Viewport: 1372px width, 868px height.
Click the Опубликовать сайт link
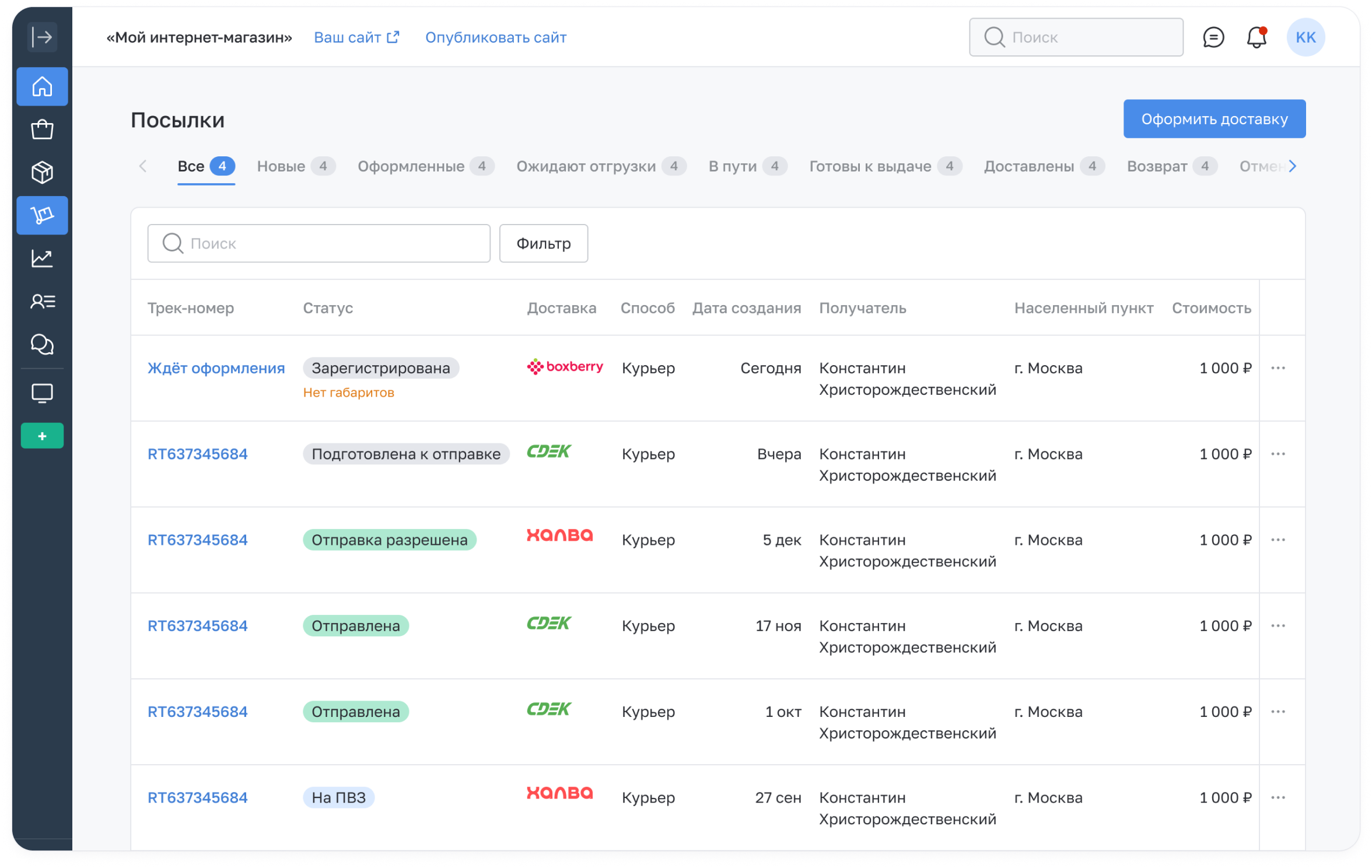[x=496, y=37]
